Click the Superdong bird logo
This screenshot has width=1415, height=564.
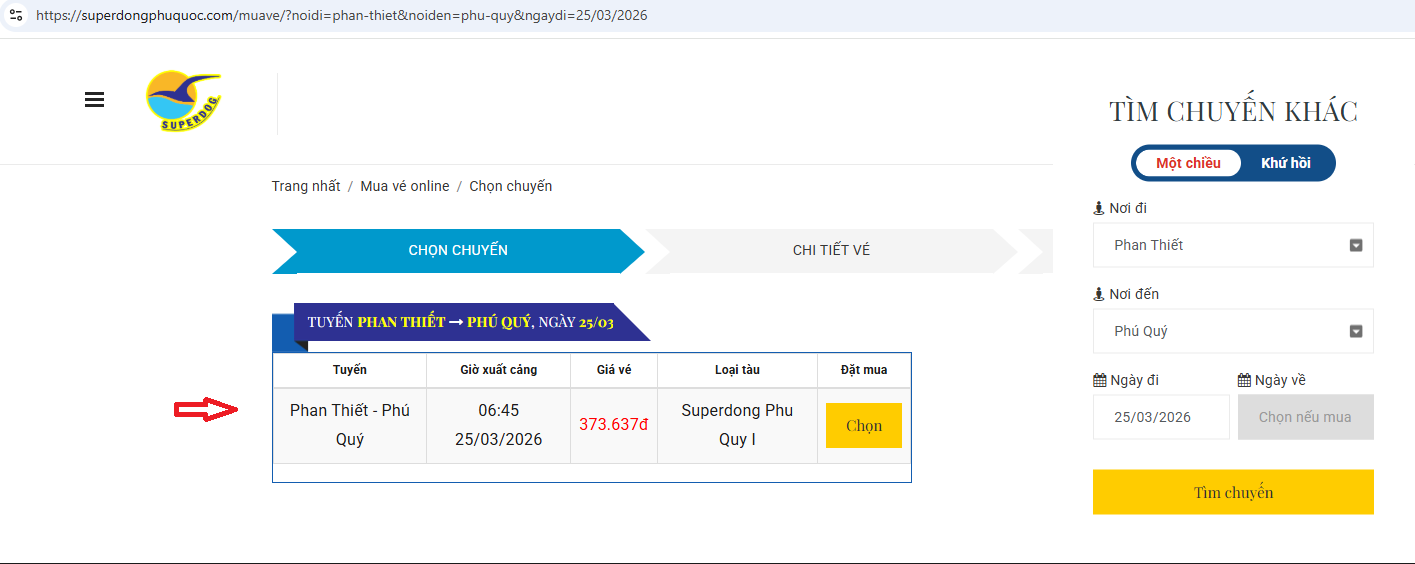[184, 101]
